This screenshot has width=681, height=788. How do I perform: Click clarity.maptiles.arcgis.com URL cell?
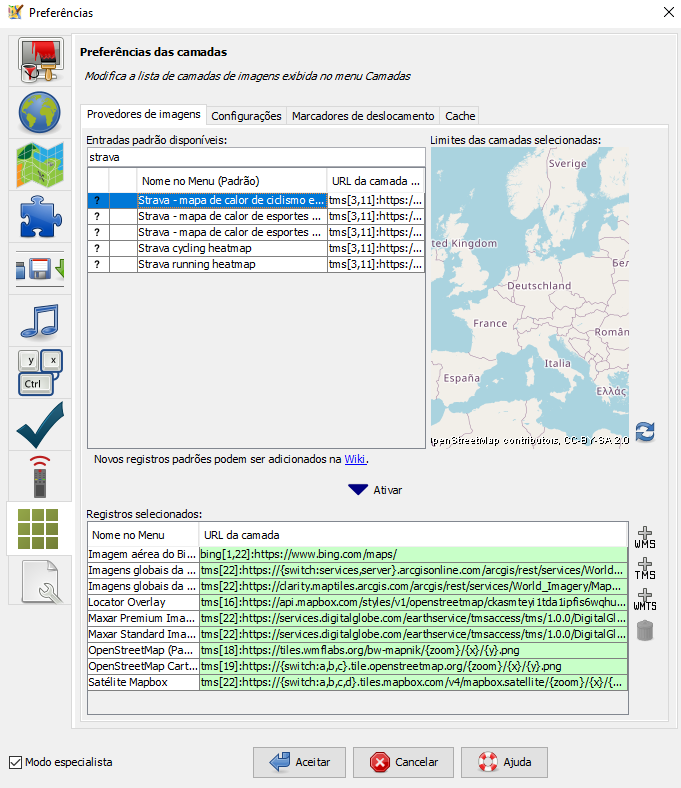414,586
